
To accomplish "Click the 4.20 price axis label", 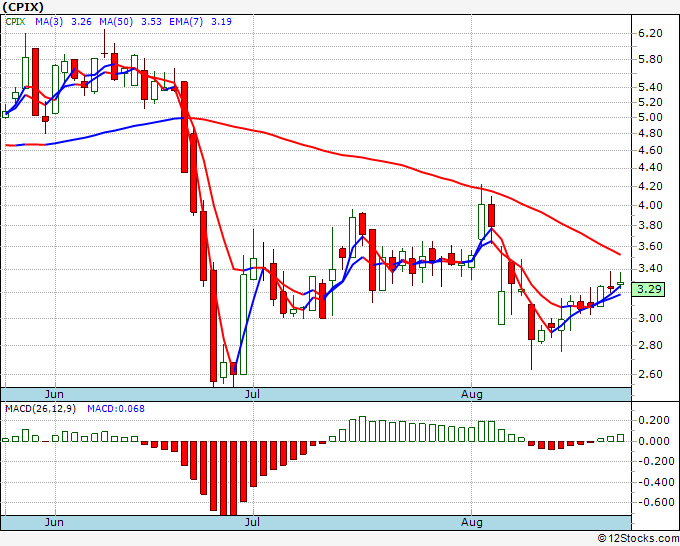I will (x=650, y=186).
